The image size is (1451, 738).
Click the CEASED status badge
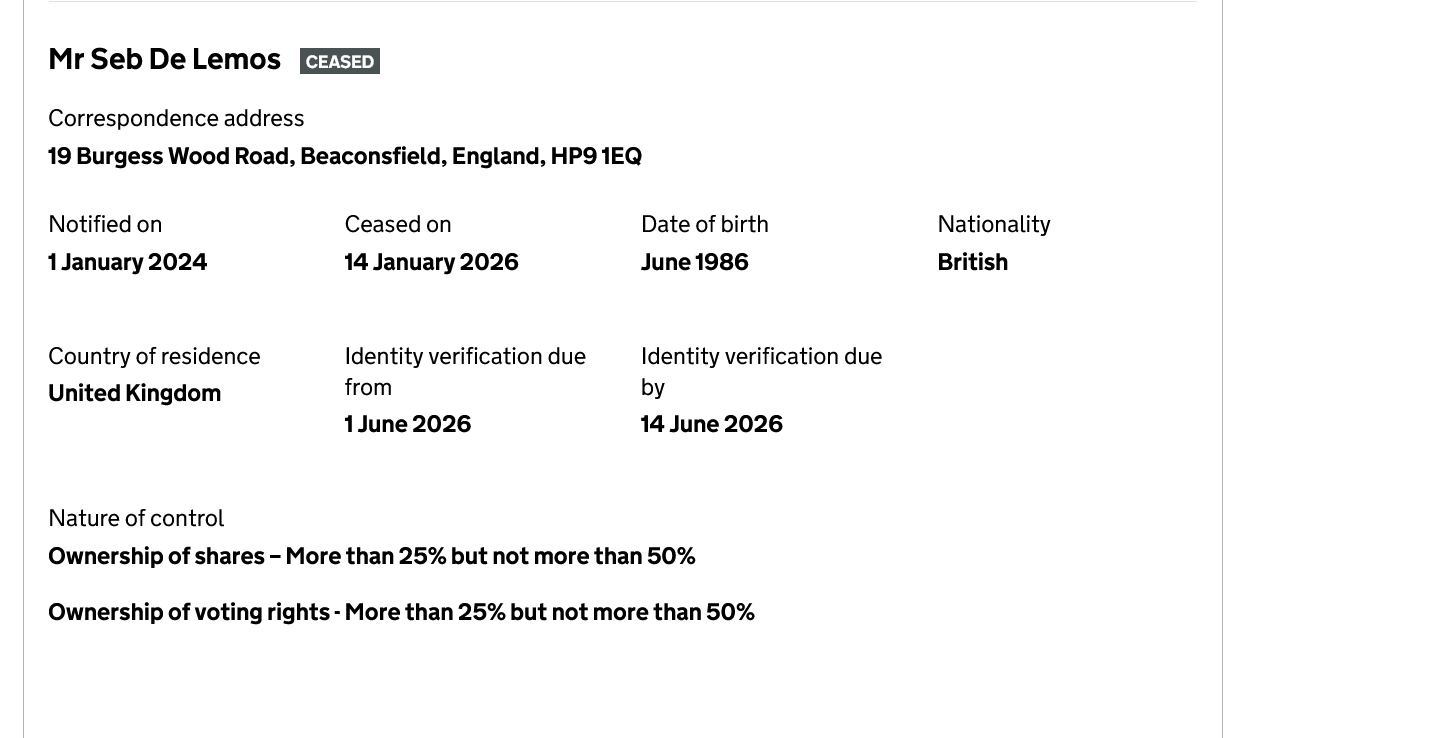339,62
